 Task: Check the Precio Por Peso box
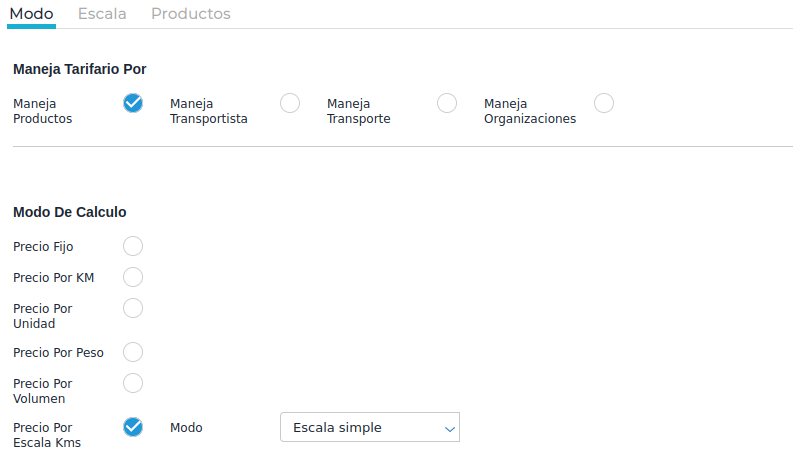click(x=133, y=352)
